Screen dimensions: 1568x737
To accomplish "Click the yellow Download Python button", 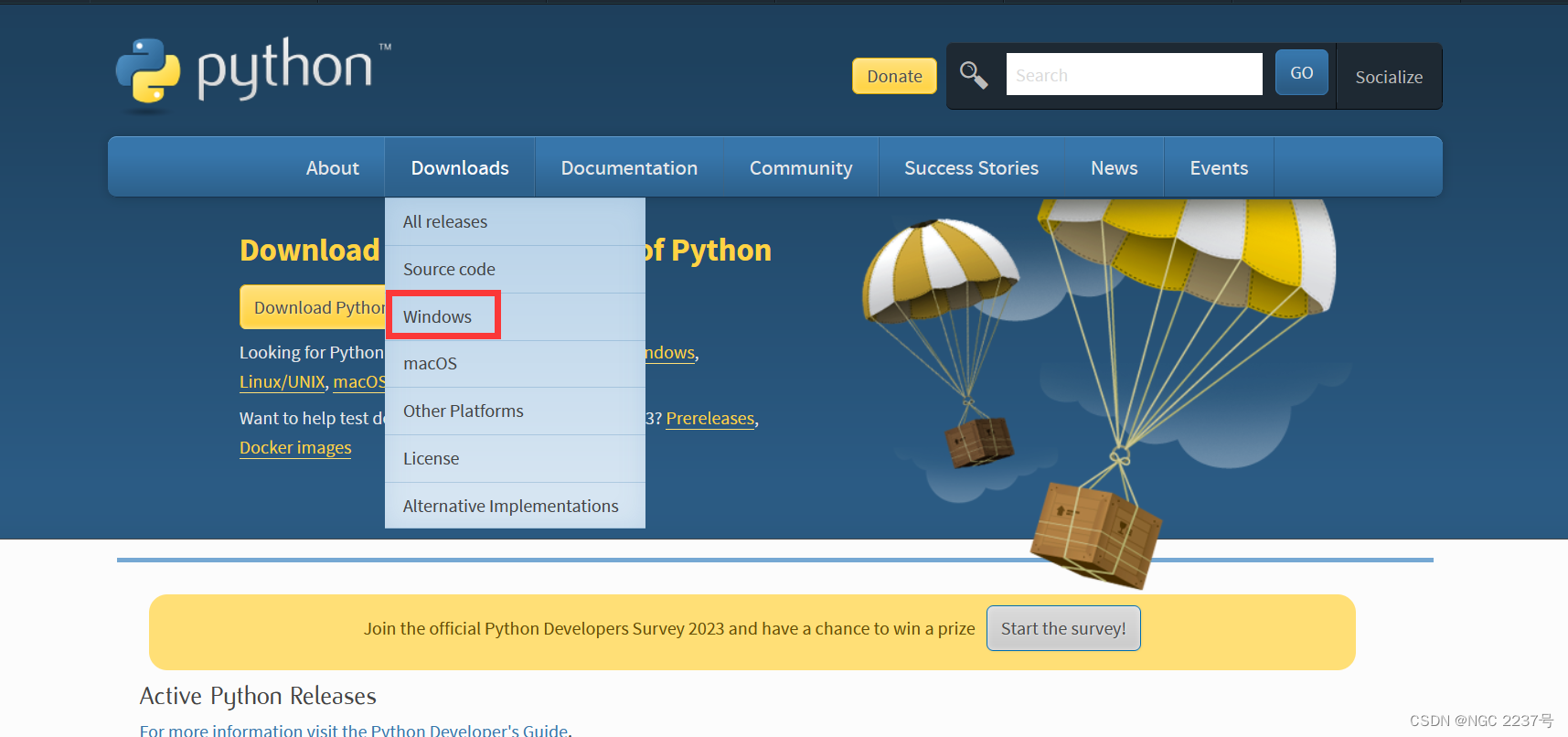I will coord(313,307).
